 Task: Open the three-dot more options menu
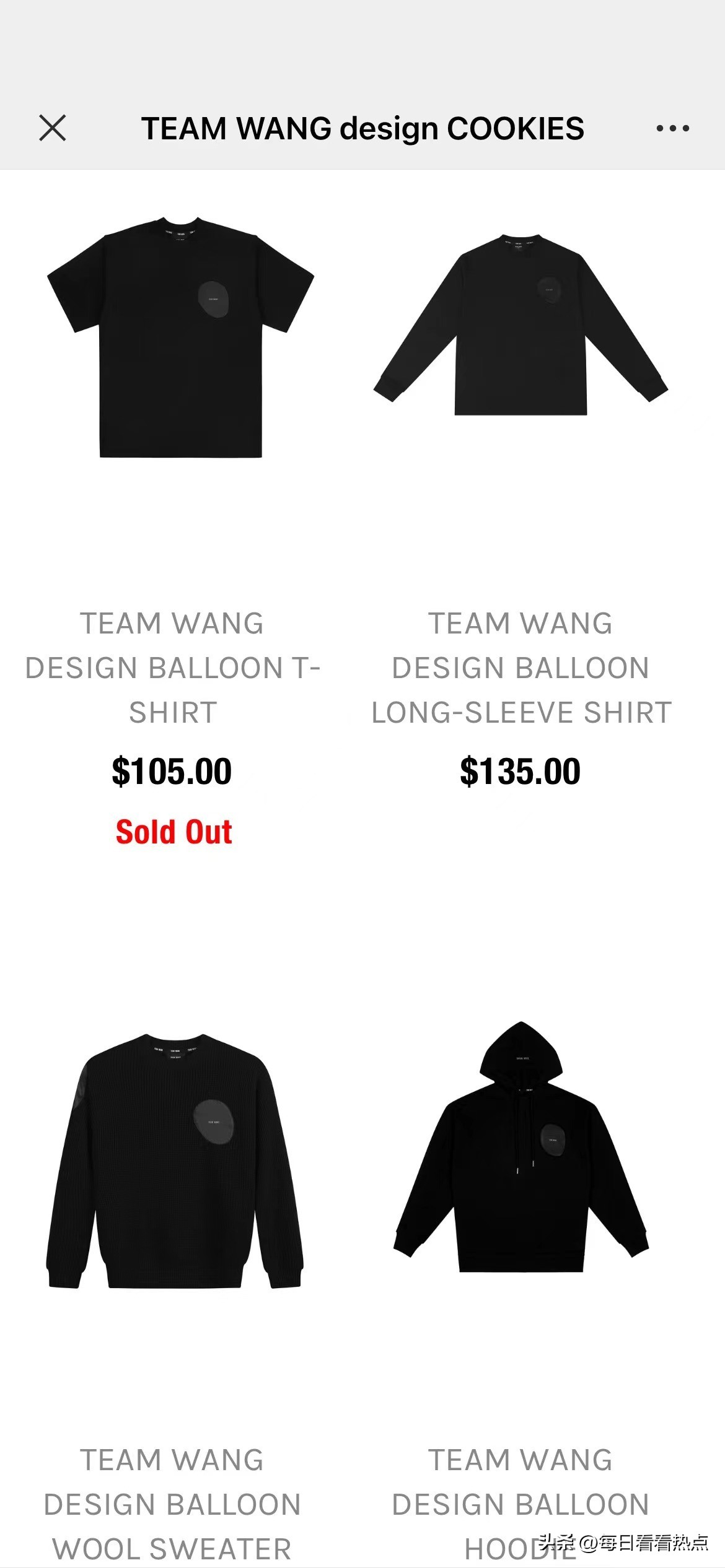(672, 128)
